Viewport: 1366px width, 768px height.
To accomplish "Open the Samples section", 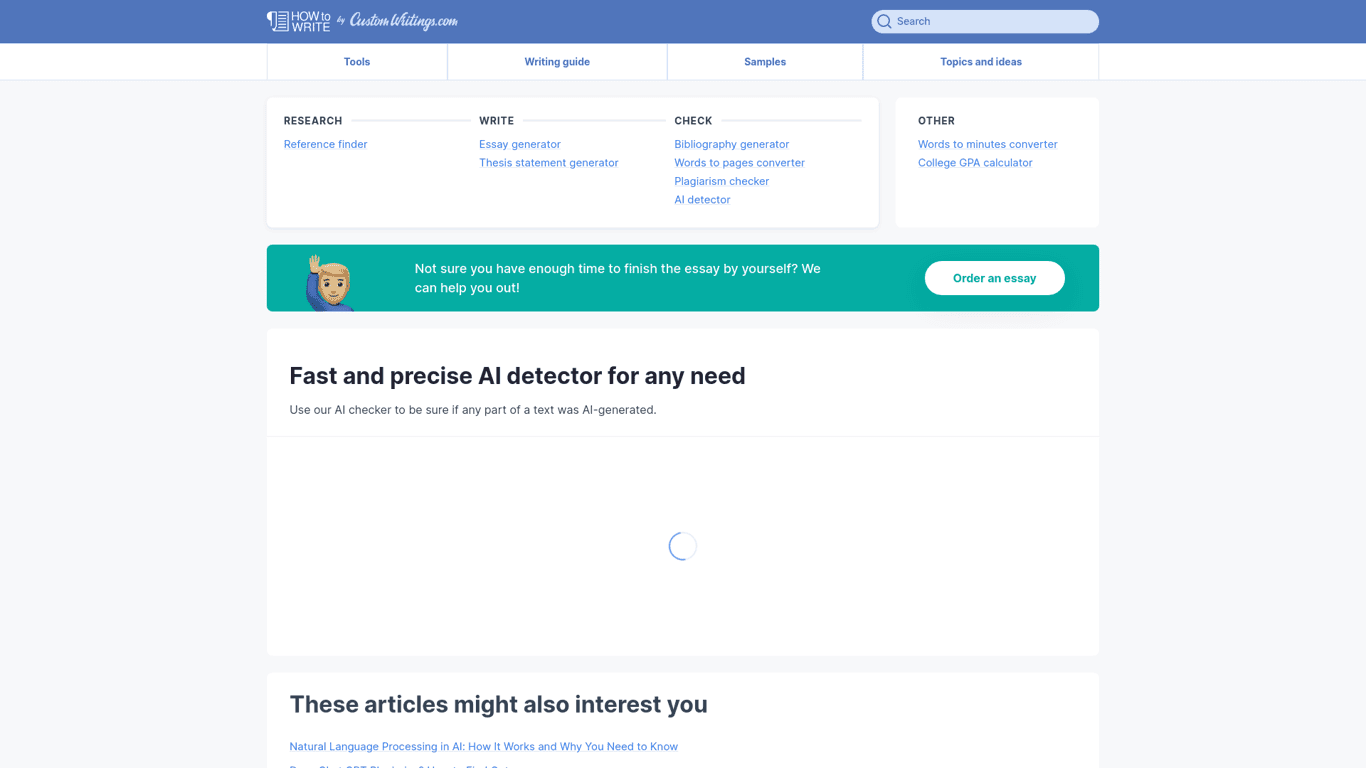I will point(764,61).
